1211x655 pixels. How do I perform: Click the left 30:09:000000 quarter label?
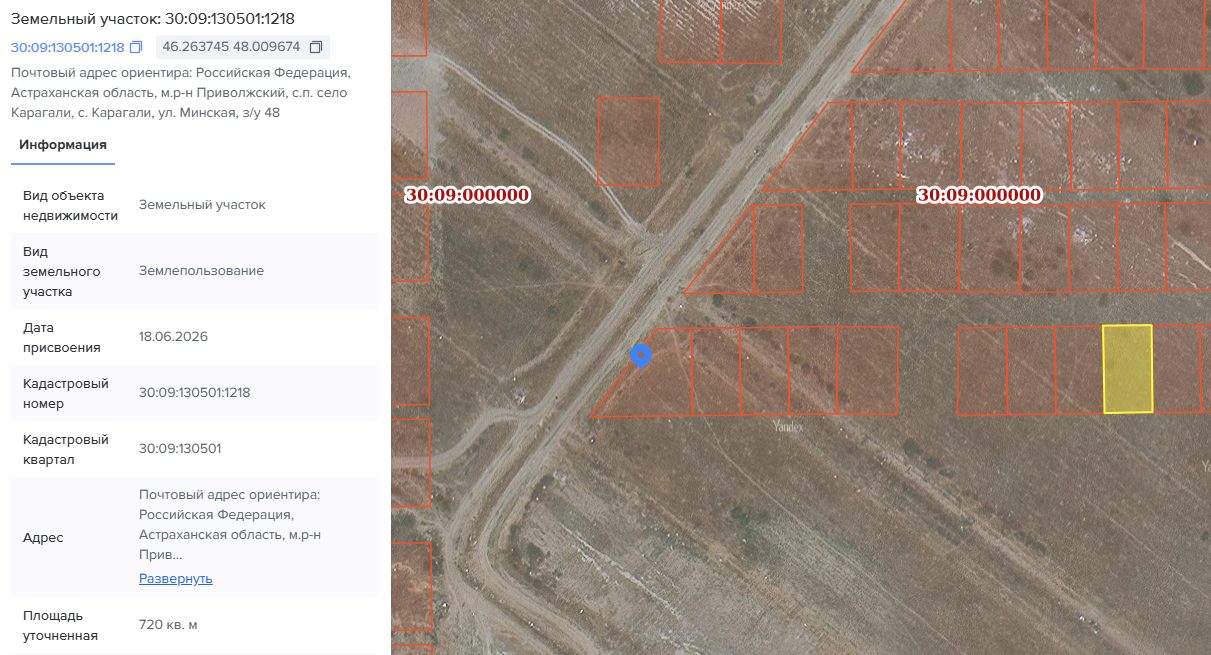coord(467,195)
